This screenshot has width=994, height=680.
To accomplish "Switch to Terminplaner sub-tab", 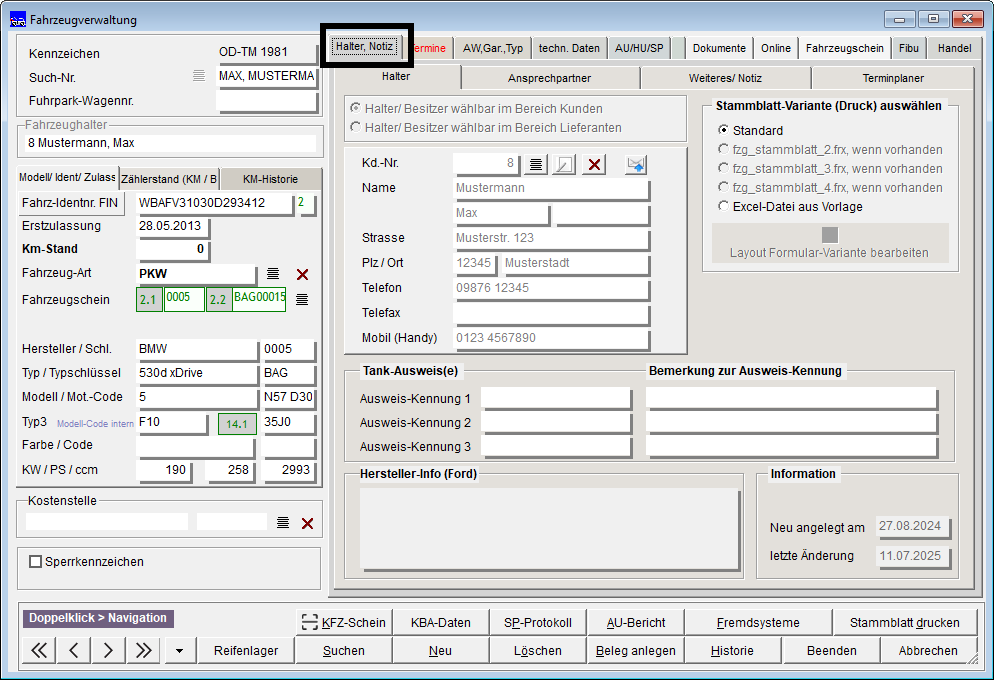I will 893,78.
